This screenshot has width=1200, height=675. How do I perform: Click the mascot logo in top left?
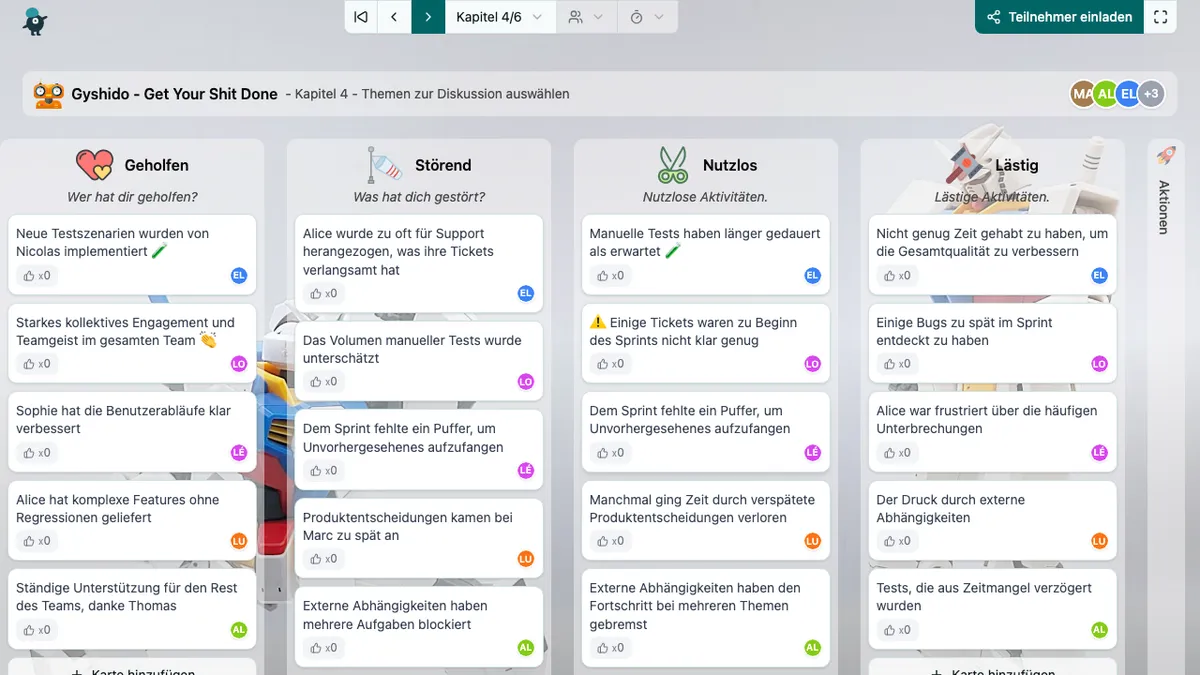point(35,20)
